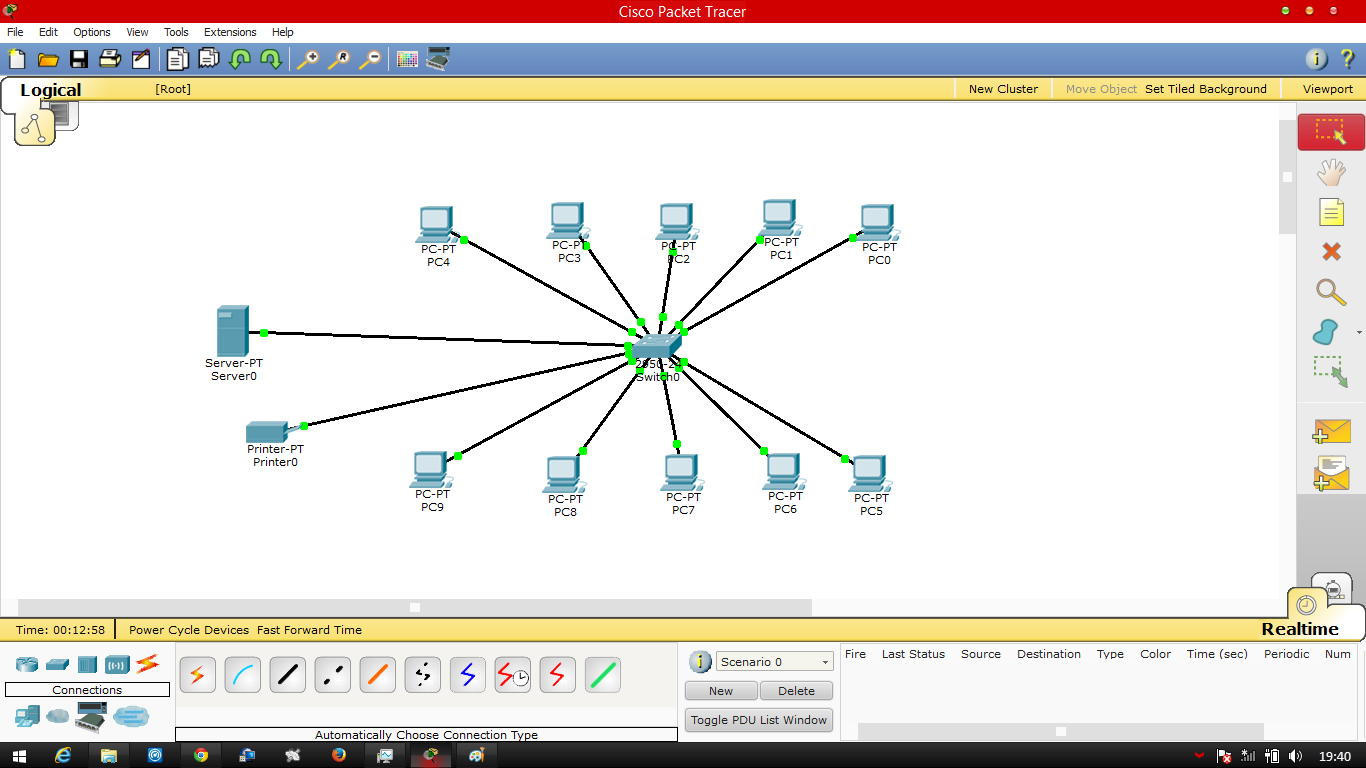Open the Tools menu
The width and height of the screenshot is (1366, 768).
click(x=176, y=32)
